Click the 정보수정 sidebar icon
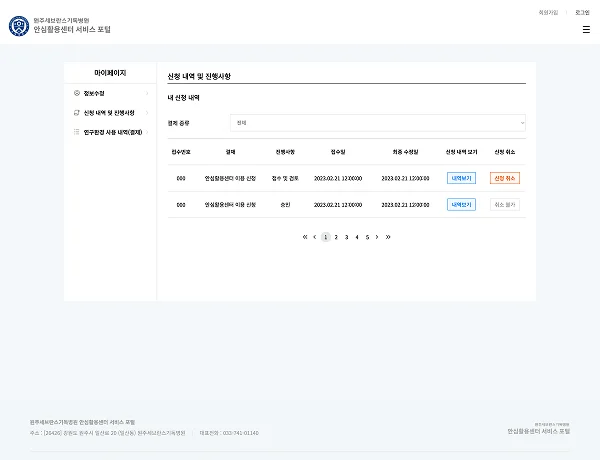600x460 pixels. point(77,93)
